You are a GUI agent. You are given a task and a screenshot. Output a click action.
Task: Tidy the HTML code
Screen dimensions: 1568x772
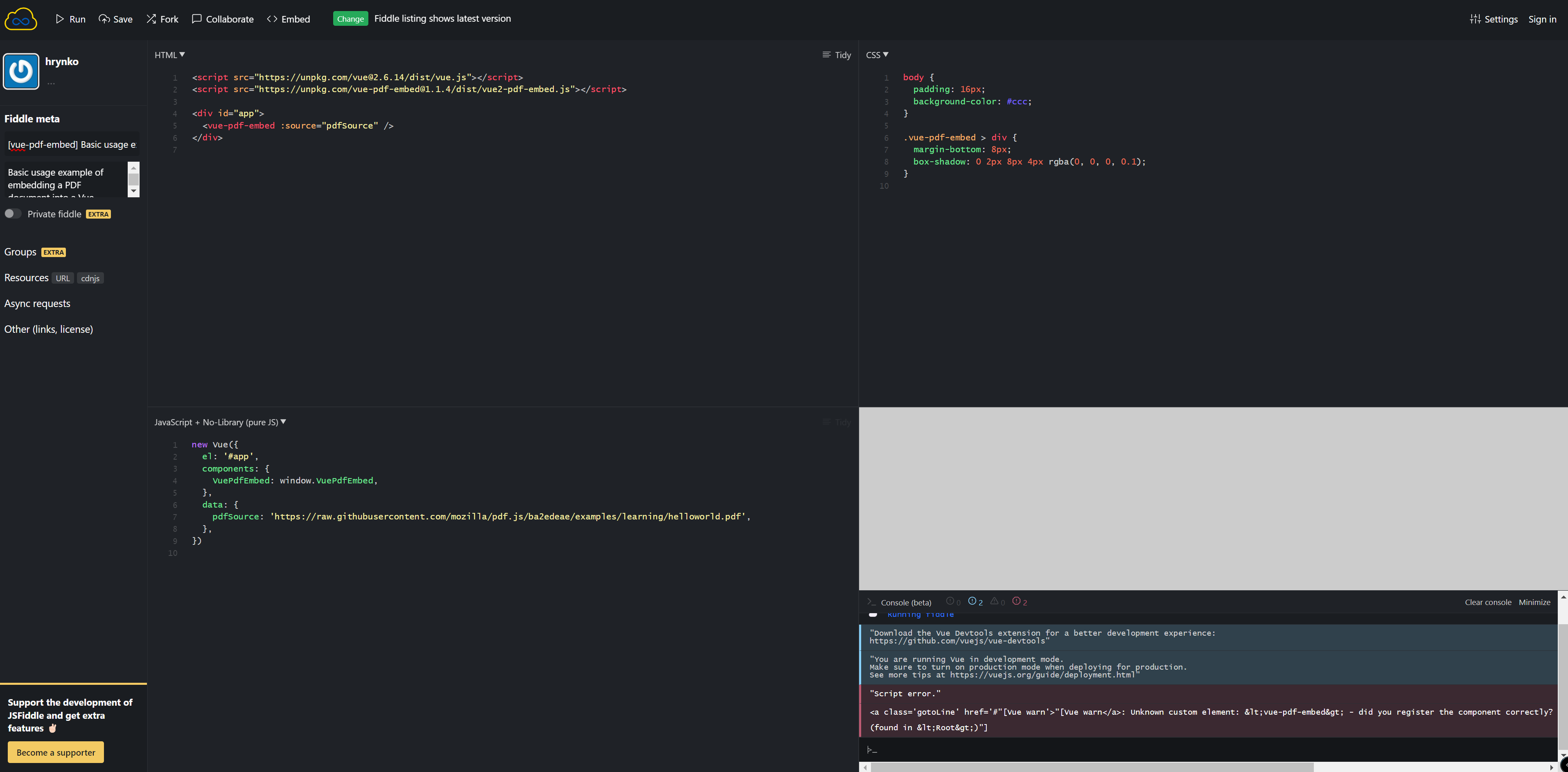coord(837,55)
